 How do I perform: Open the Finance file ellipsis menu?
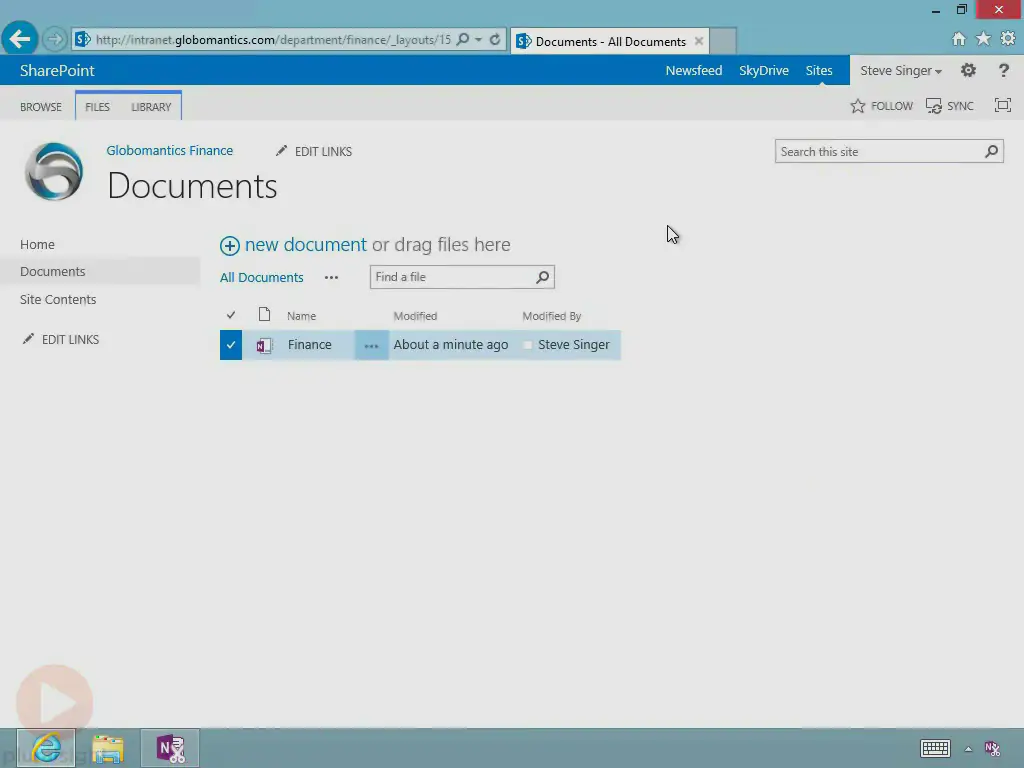371,345
